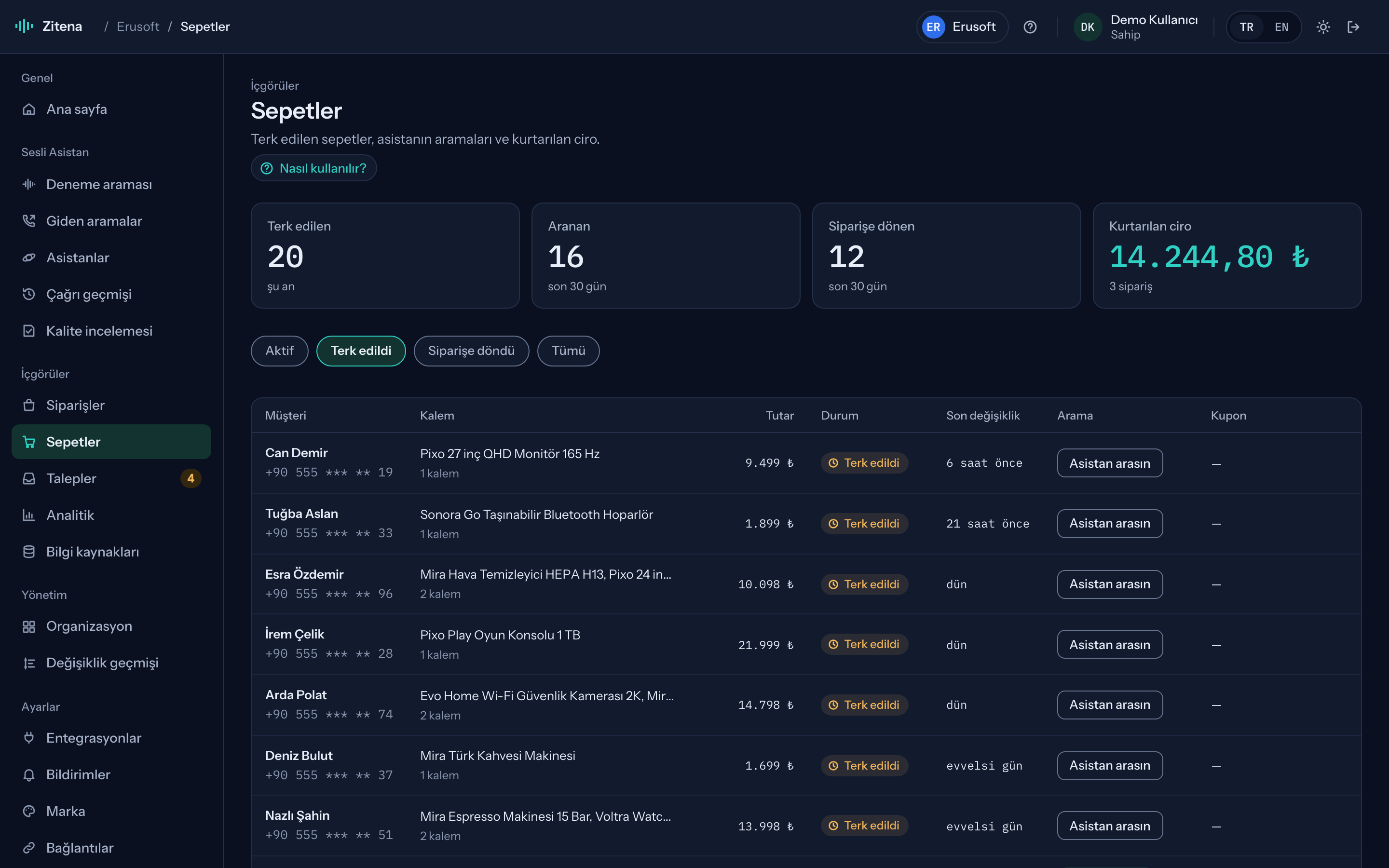
Task: Open Çağrı geçmişi history icon
Action: click(x=29, y=295)
